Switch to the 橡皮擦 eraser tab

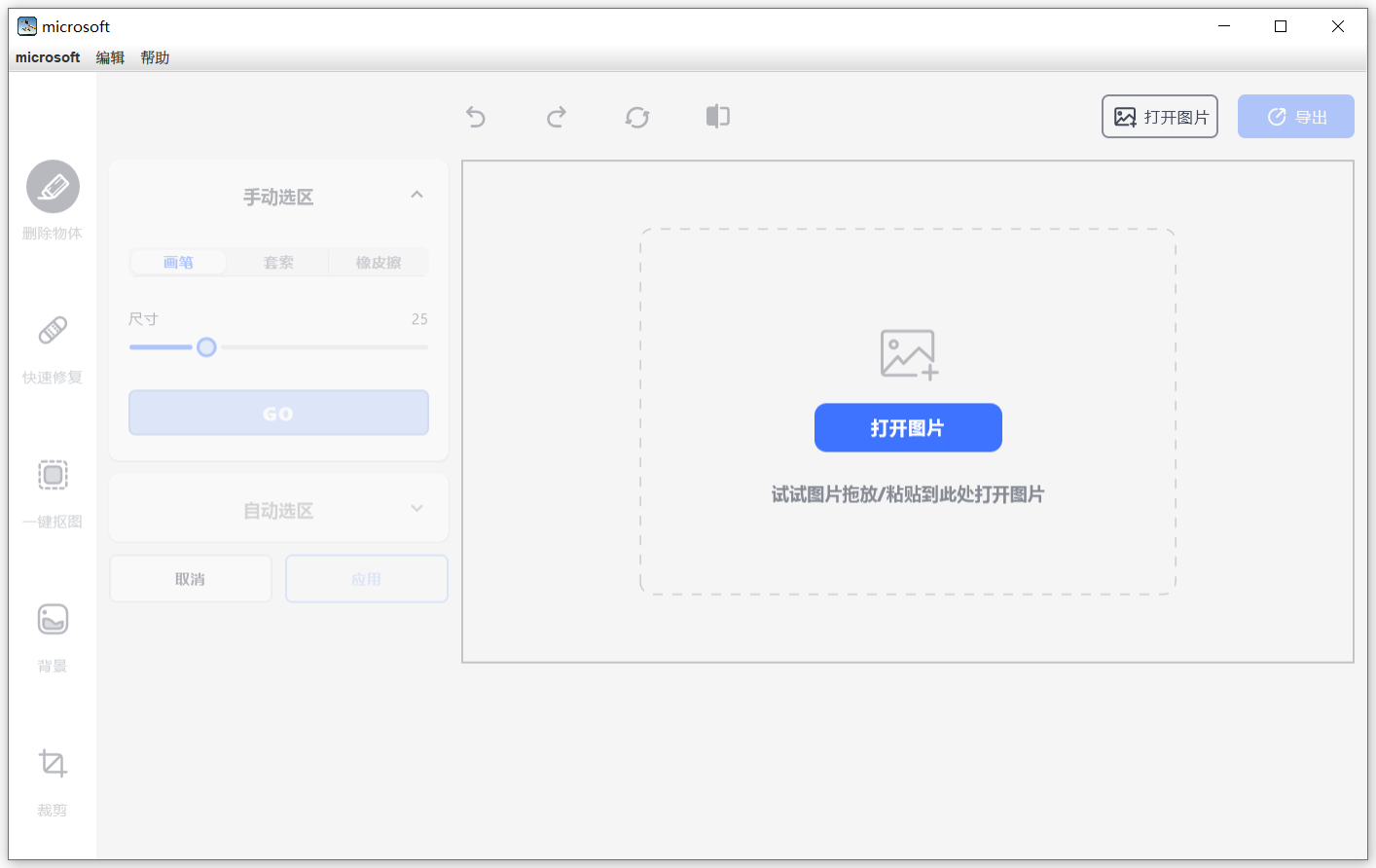[x=379, y=263]
